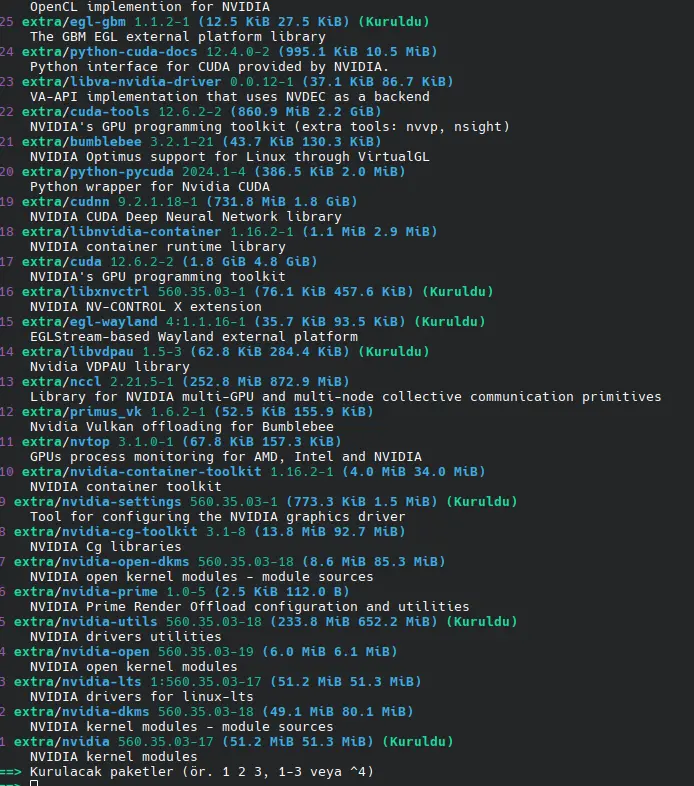Click the extra/libvdpau package entry
Image resolution: width=694 pixels, height=786 pixels.
(214, 352)
